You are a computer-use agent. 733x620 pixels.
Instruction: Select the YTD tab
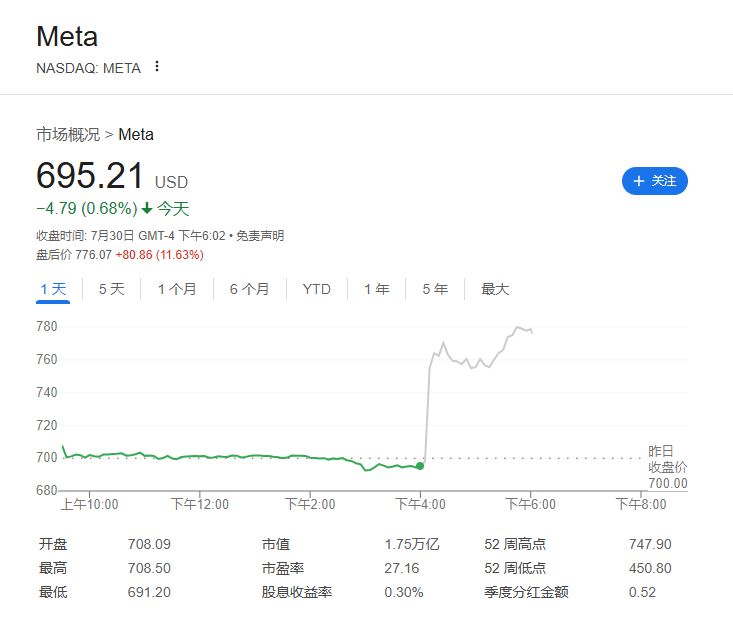tap(316, 289)
